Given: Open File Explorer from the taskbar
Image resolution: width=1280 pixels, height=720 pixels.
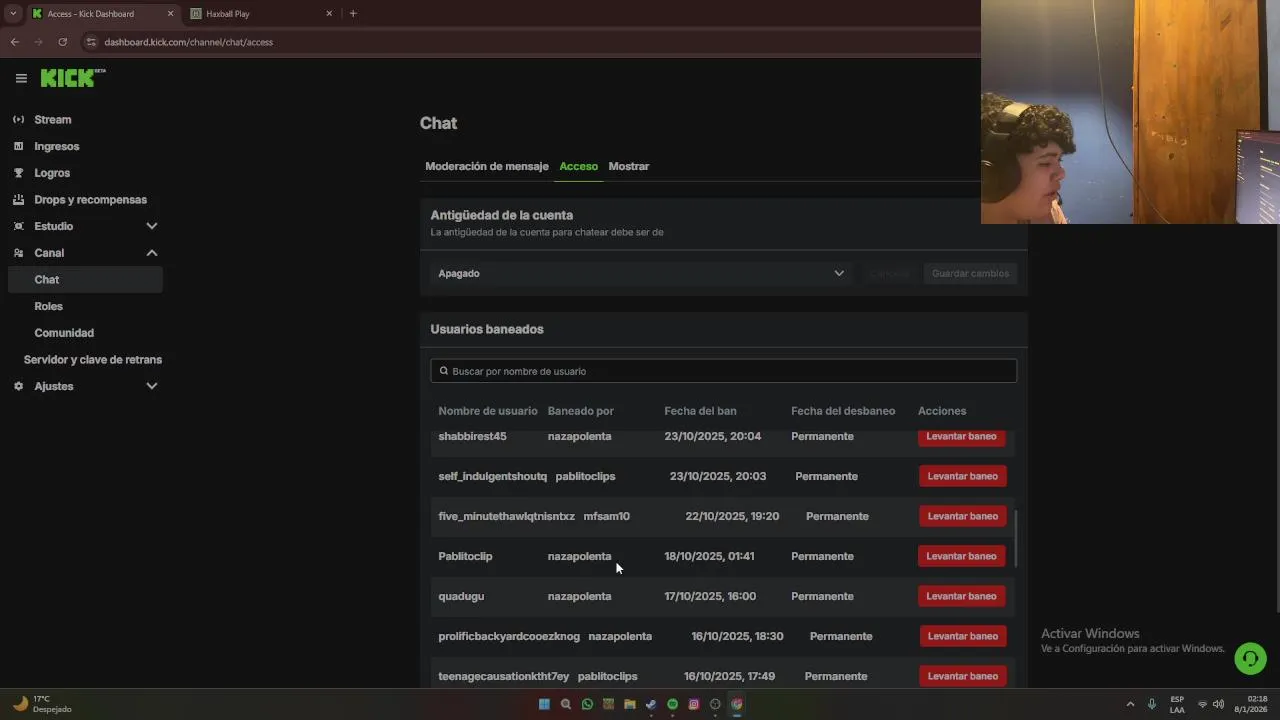Looking at the screenshot, I should click(630, 704).
